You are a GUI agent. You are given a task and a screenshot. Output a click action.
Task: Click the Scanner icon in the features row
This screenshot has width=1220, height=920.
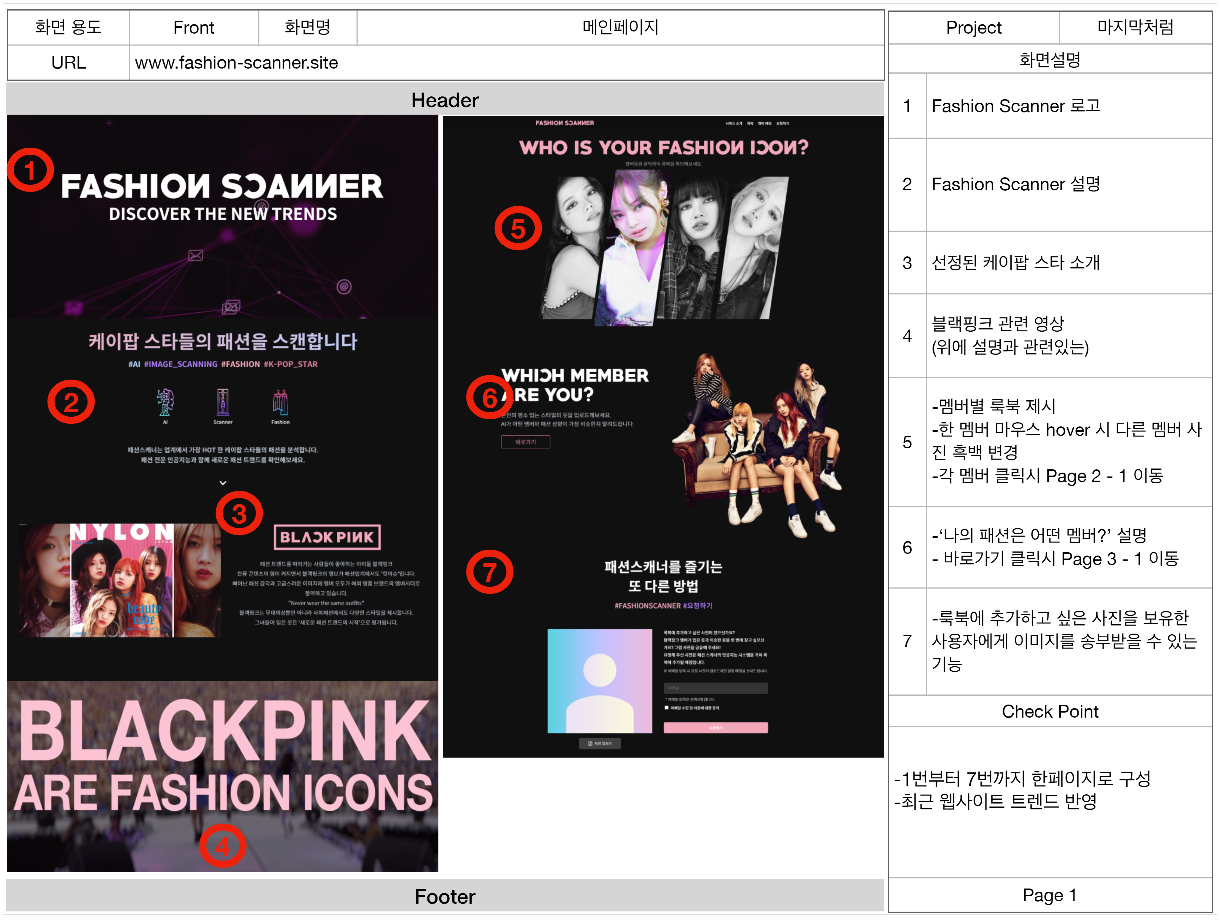click(223, 402)
